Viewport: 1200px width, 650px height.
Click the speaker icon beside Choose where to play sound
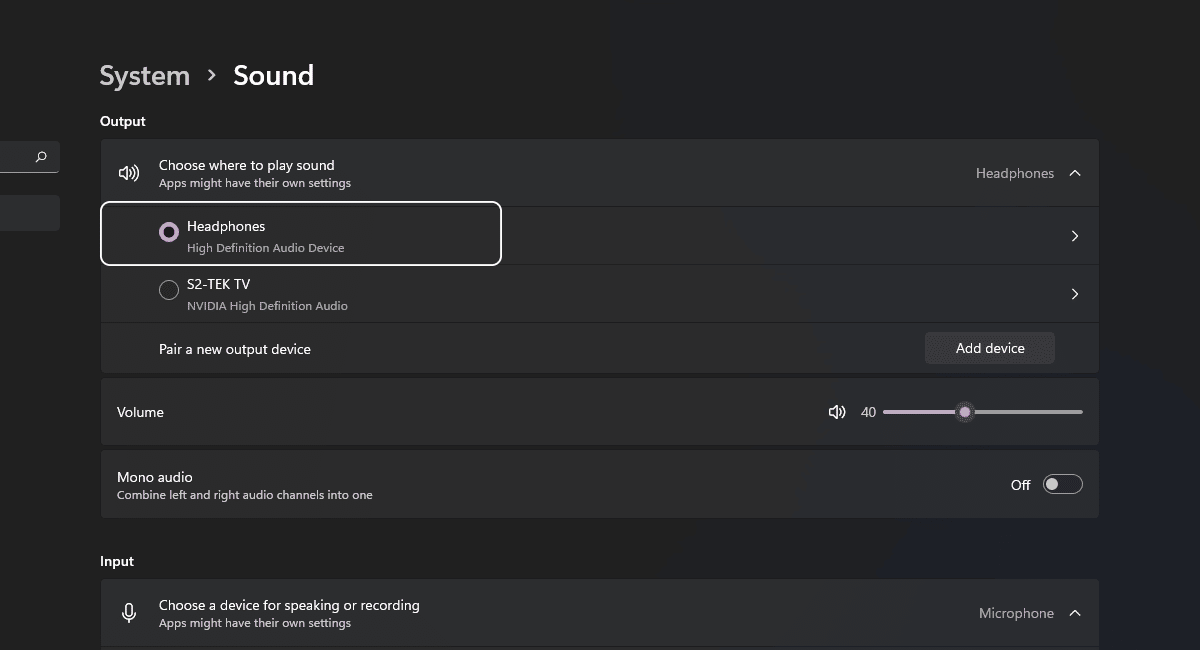pyautogui.click(x=129, y=173)
